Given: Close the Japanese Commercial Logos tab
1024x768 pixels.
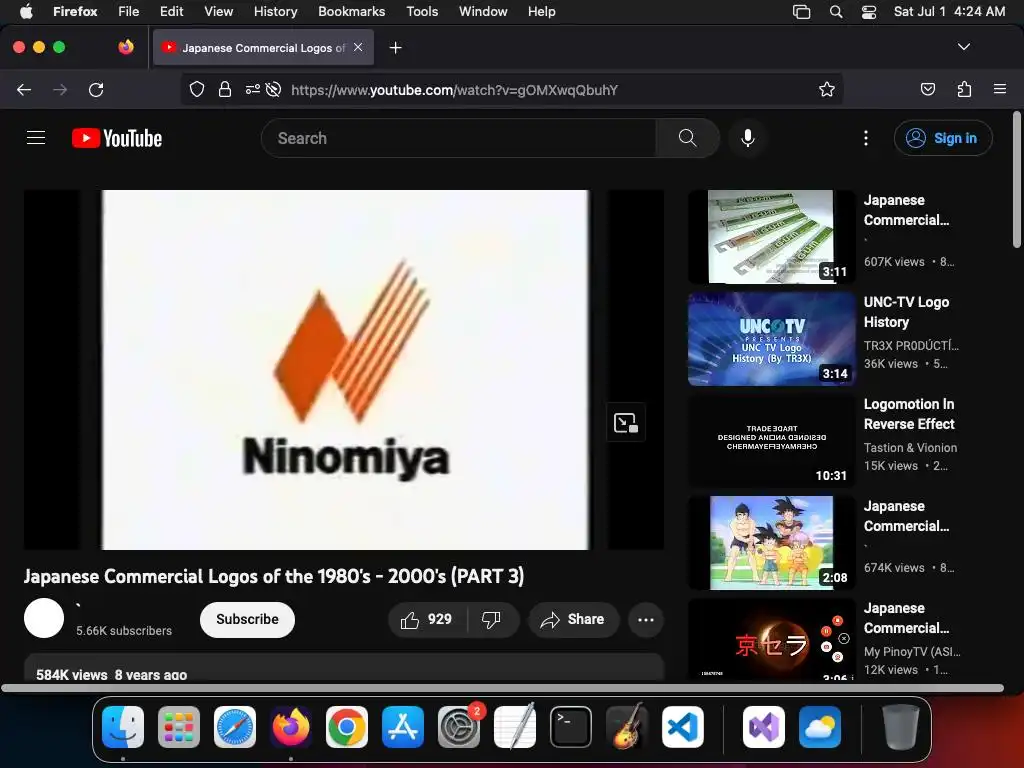Looking at the screenshot, I should 358,47.
